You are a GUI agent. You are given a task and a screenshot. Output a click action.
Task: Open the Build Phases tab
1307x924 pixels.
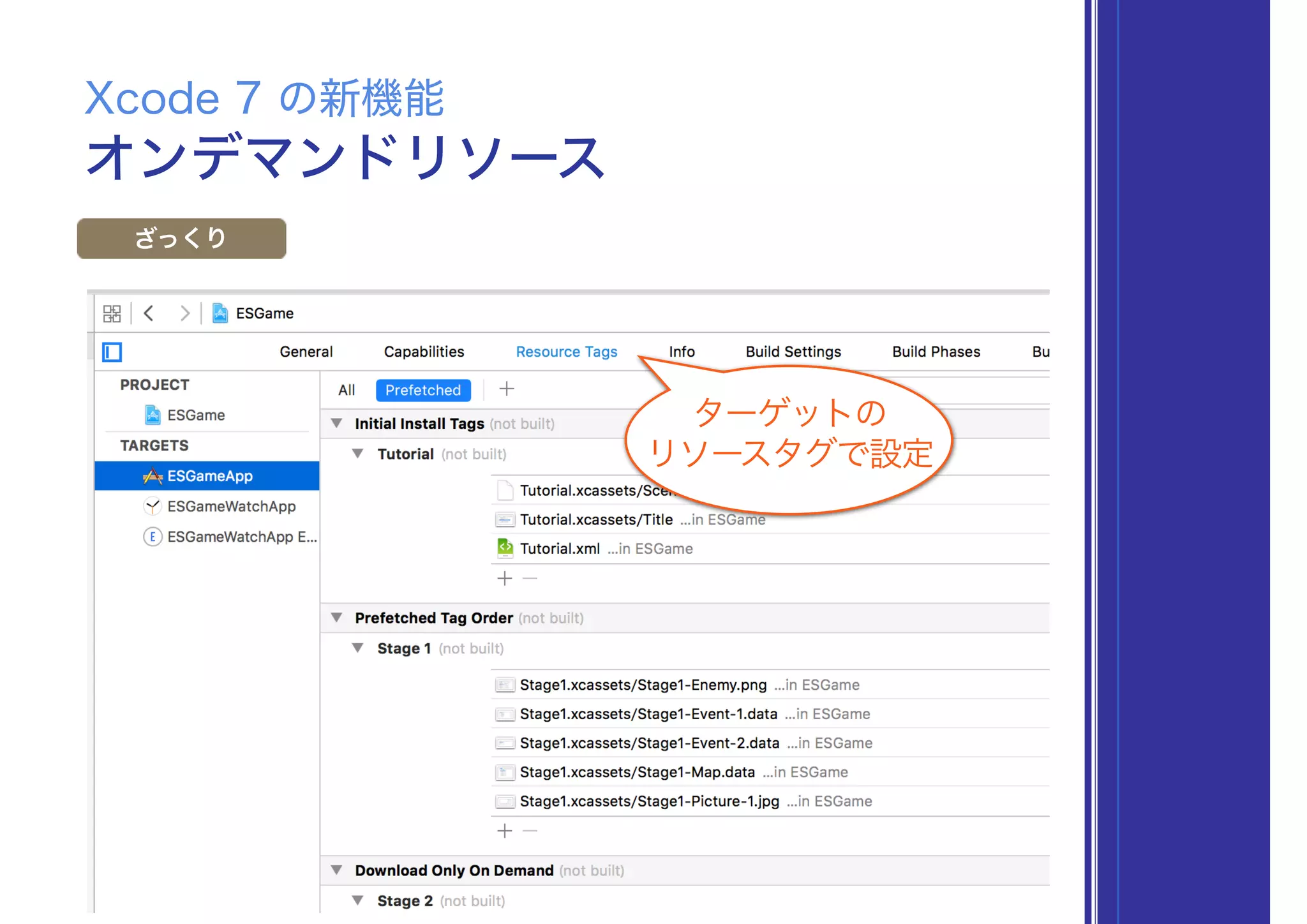coord(936,352)
